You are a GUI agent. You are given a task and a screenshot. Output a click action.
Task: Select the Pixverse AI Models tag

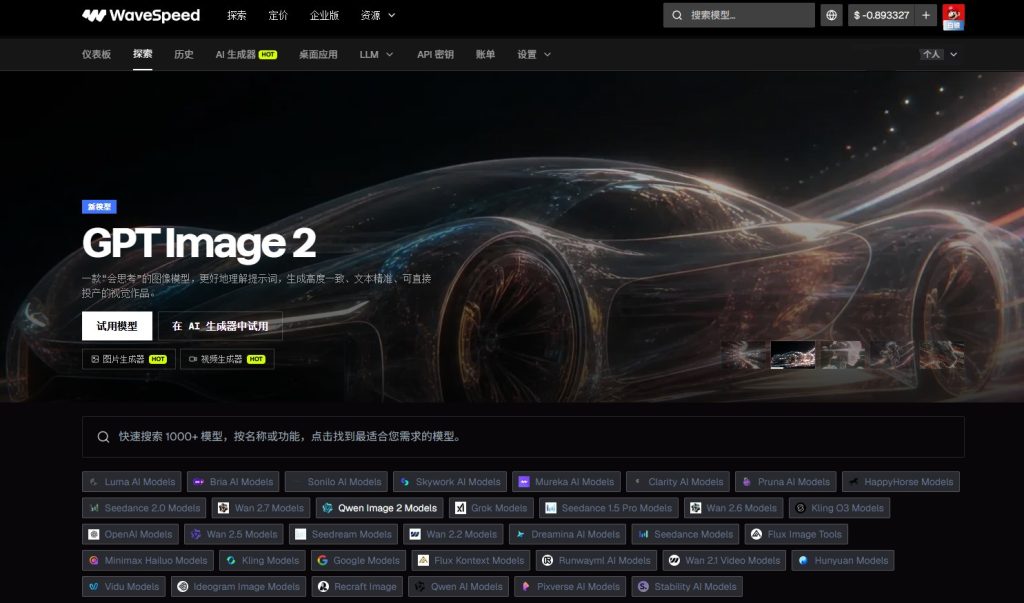[x=570, y=586]
